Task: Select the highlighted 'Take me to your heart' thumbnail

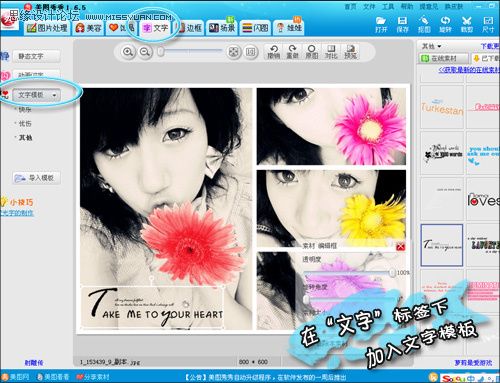Action: click(x=442, y=245)
